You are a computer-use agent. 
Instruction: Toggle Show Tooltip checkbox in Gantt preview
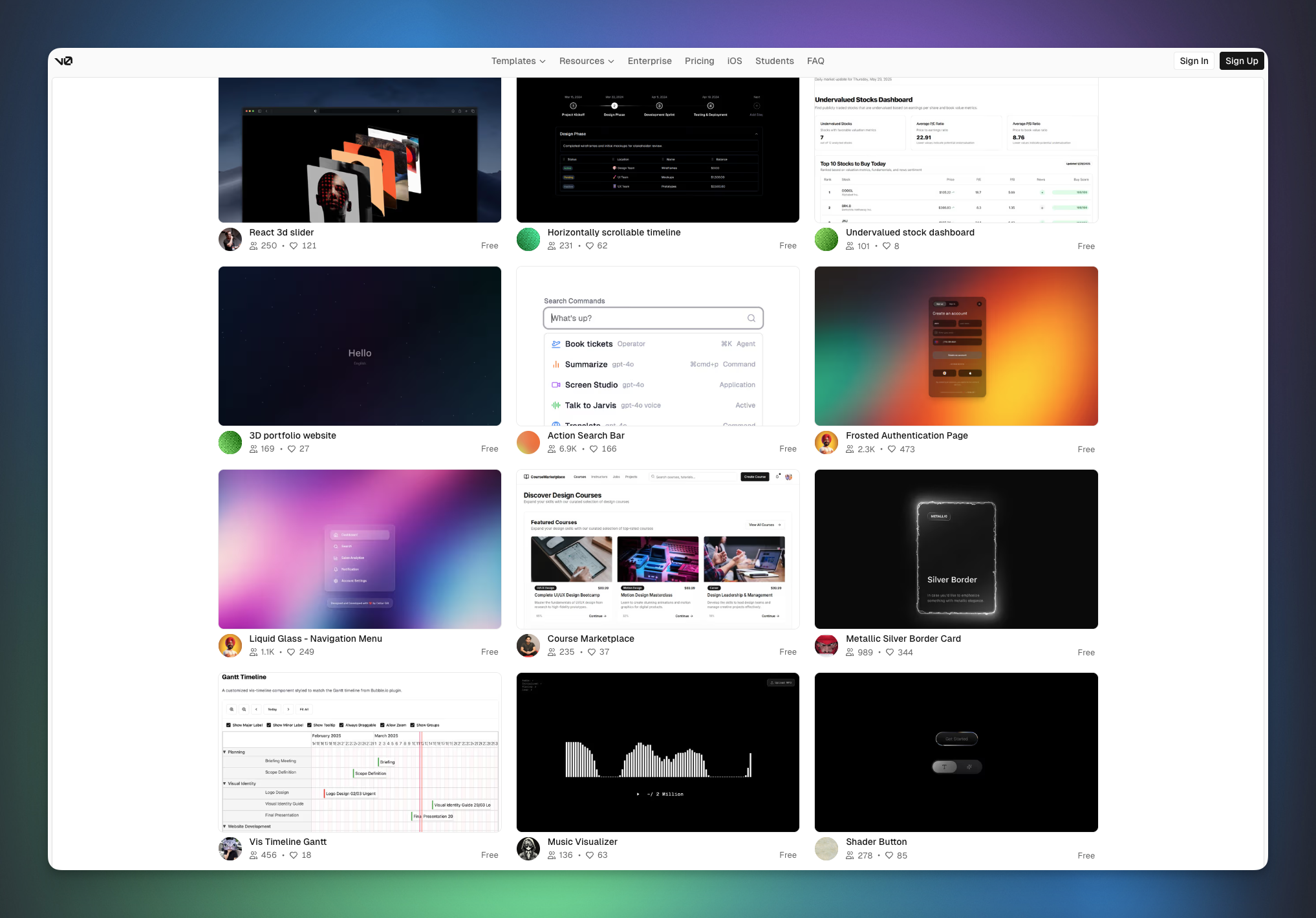click(310, 725)
